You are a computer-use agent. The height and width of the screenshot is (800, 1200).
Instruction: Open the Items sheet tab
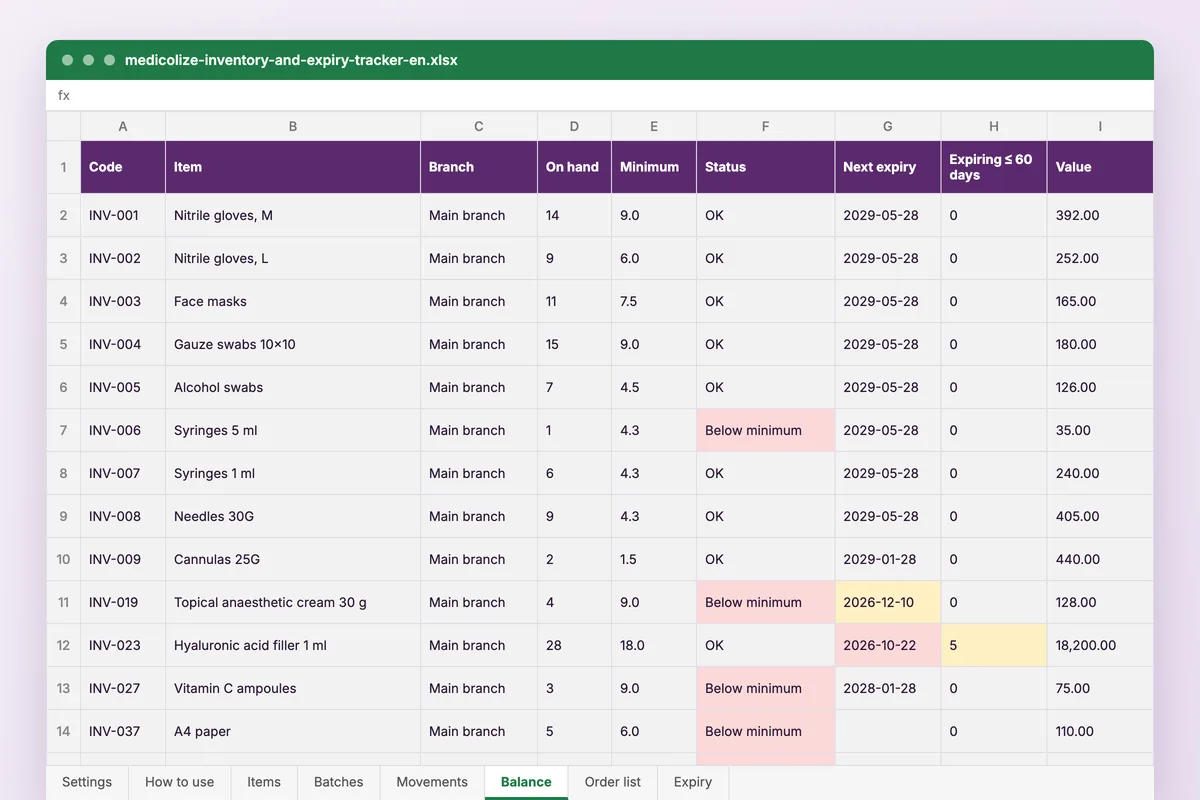[x=264, y=782]
